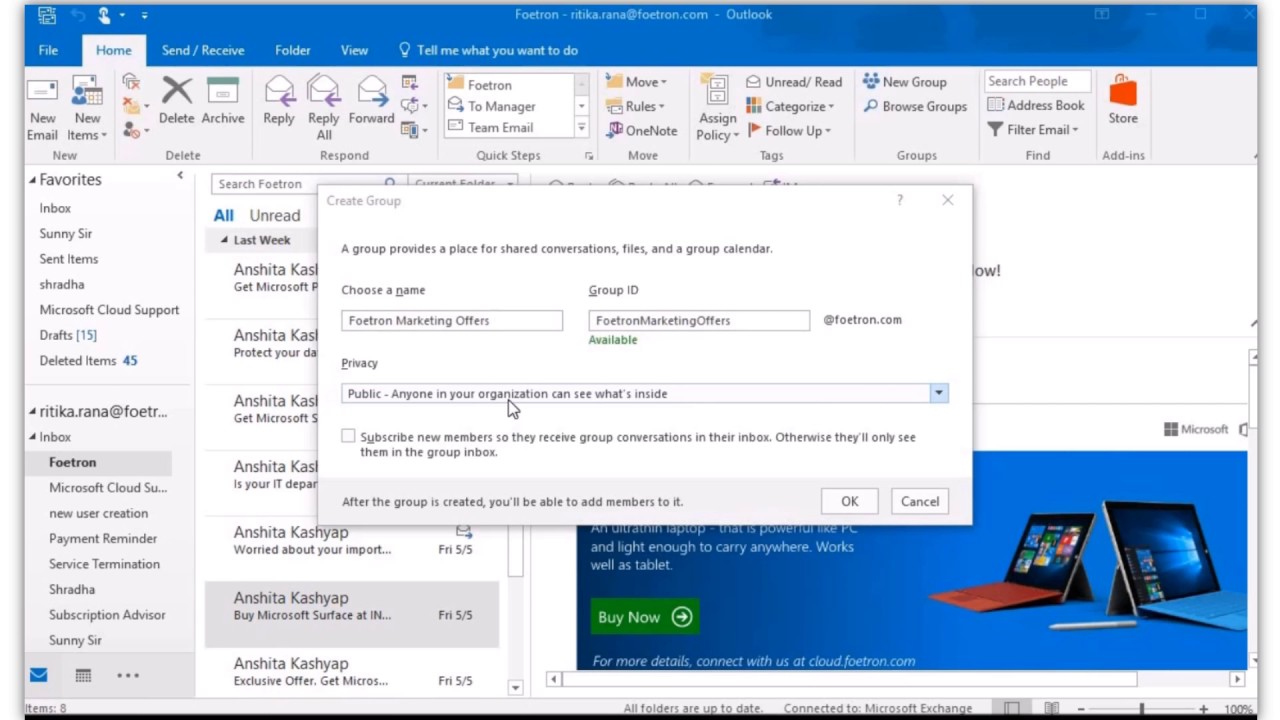Click the Tell me lightbulb search box

pyautogui.click(x=489, y=50)
